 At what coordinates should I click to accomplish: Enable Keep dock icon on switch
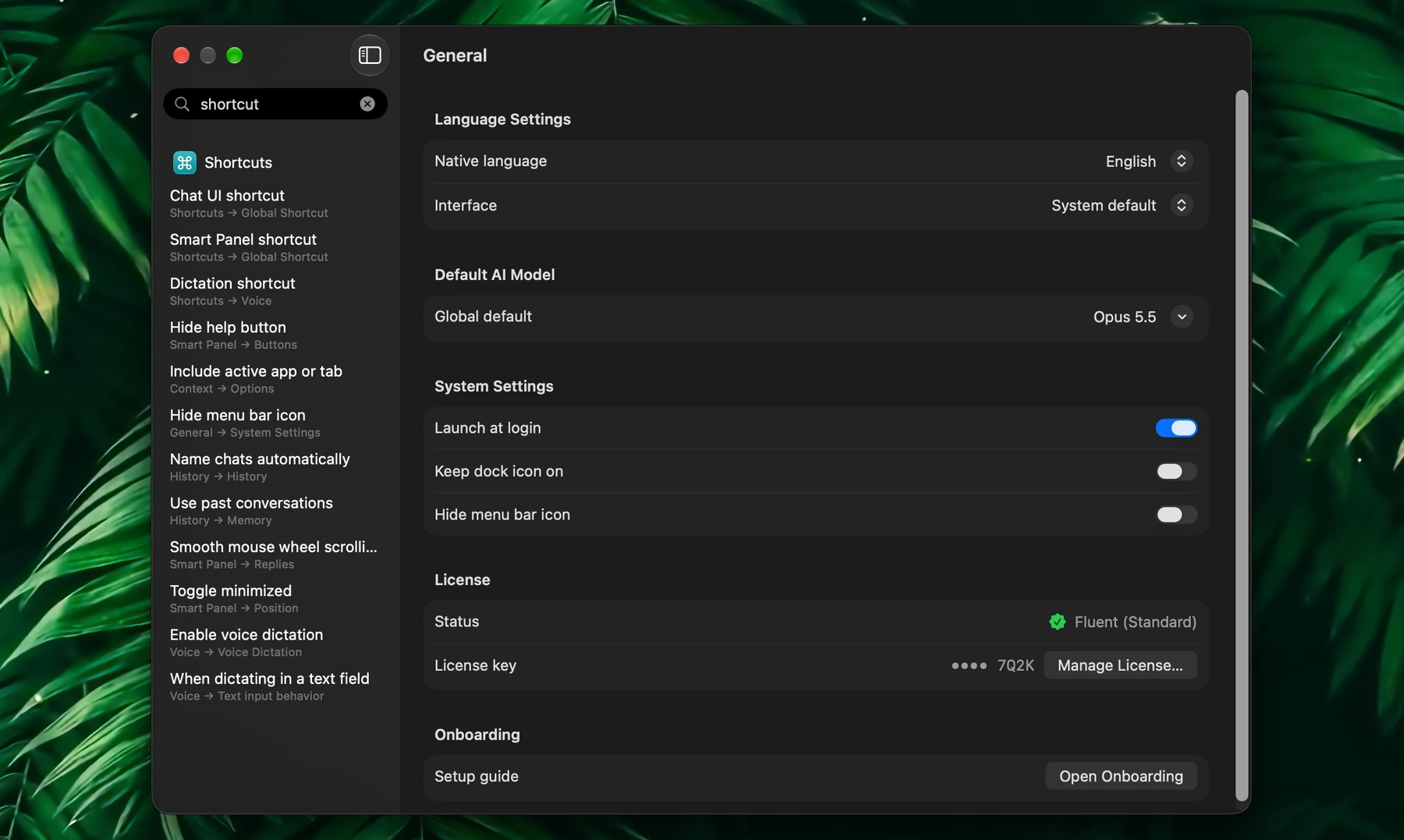1176,471
